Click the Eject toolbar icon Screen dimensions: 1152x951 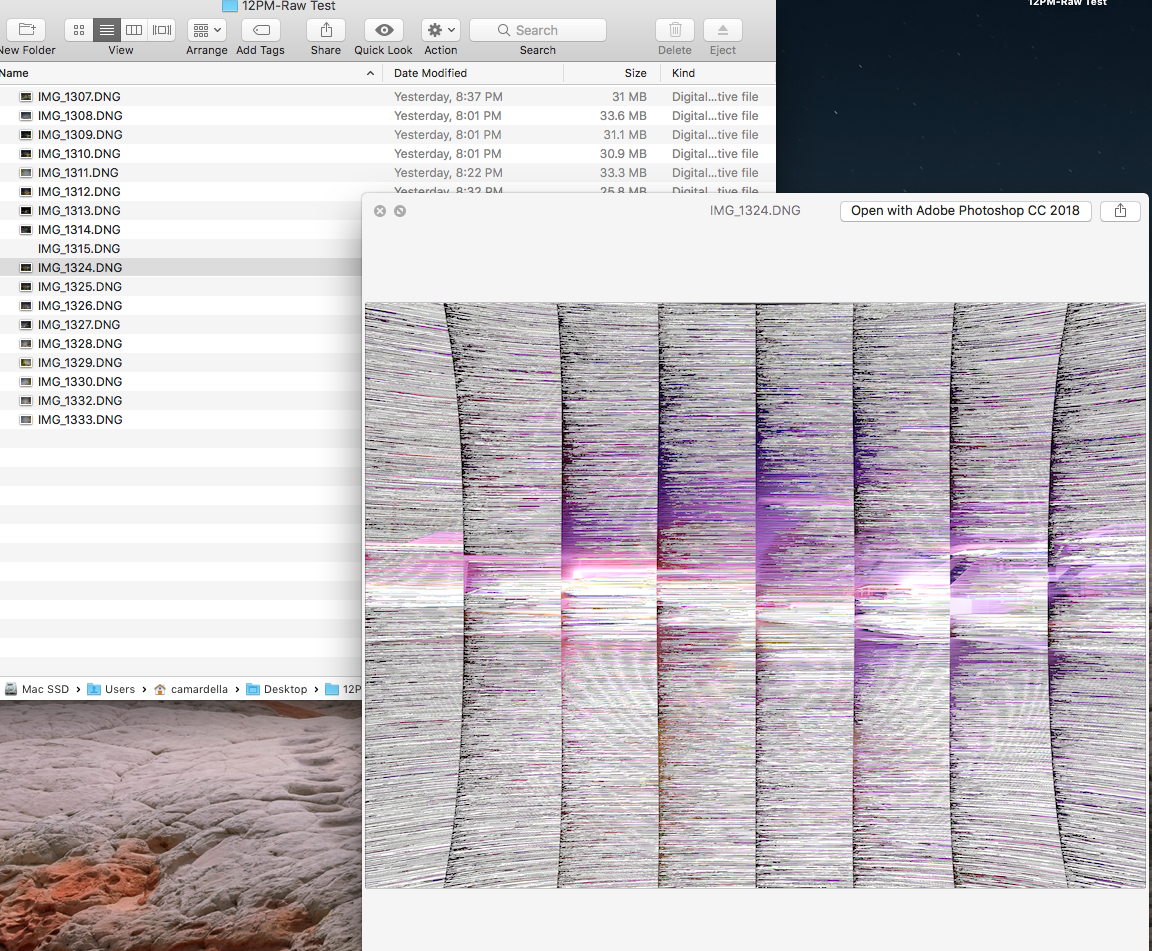722,30
